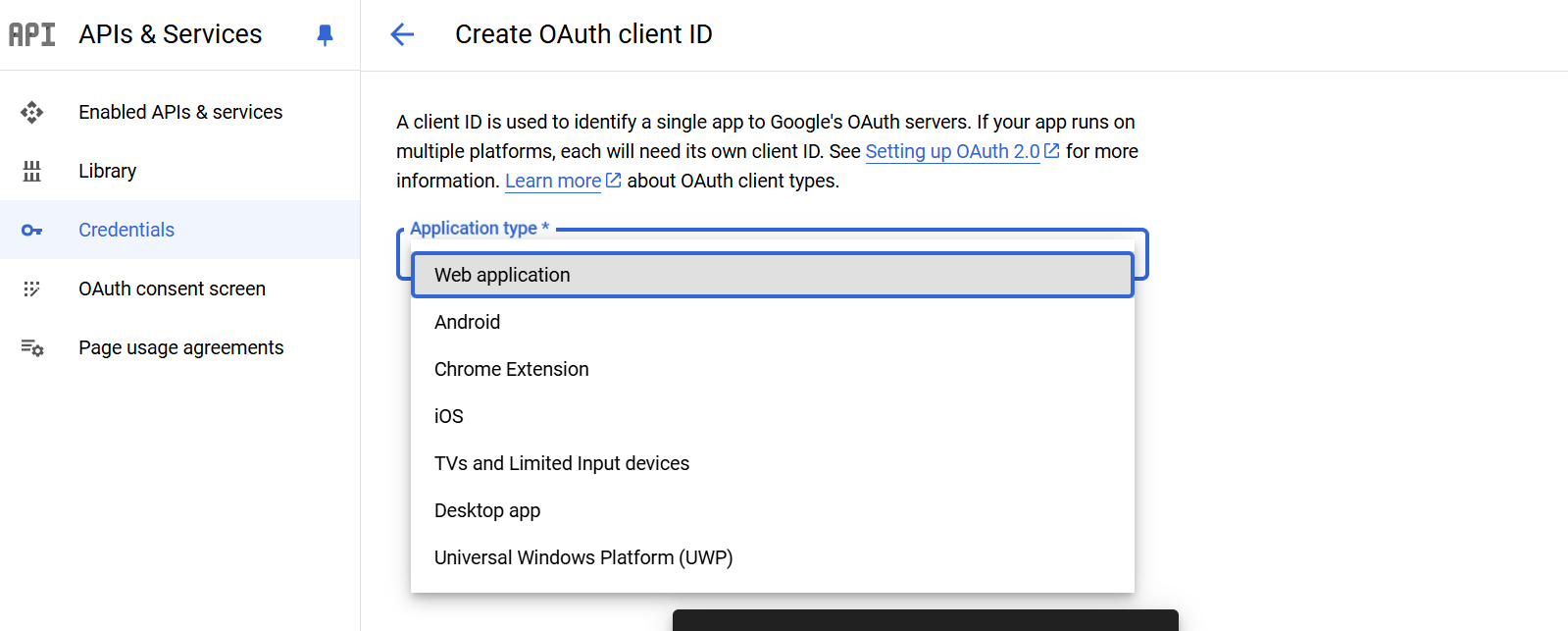Select iOS application type
The image size is (1568, 631).
click(x=449, y=416)
